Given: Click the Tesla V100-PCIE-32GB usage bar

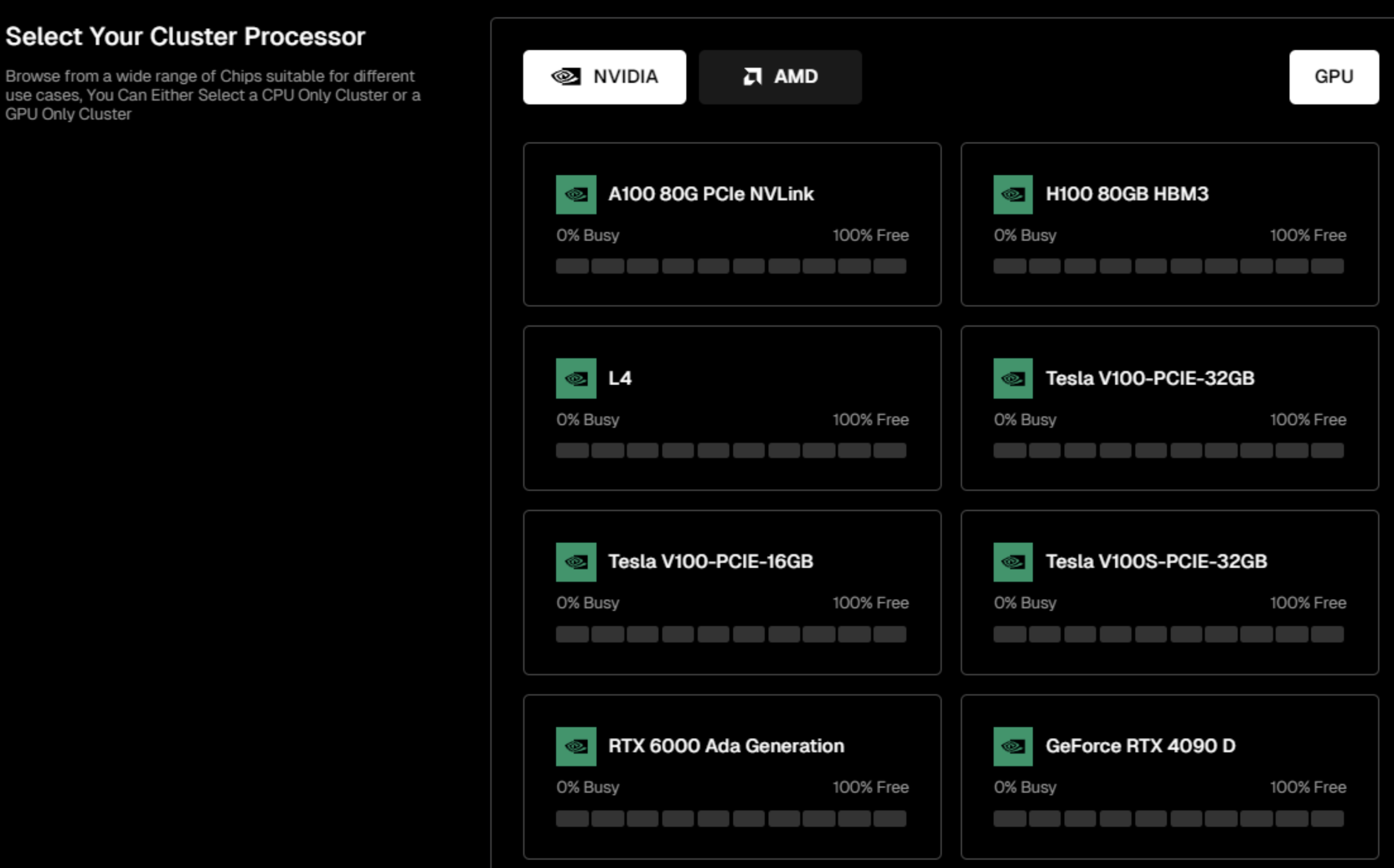Looking at the screenshot, I should 1169,450.
